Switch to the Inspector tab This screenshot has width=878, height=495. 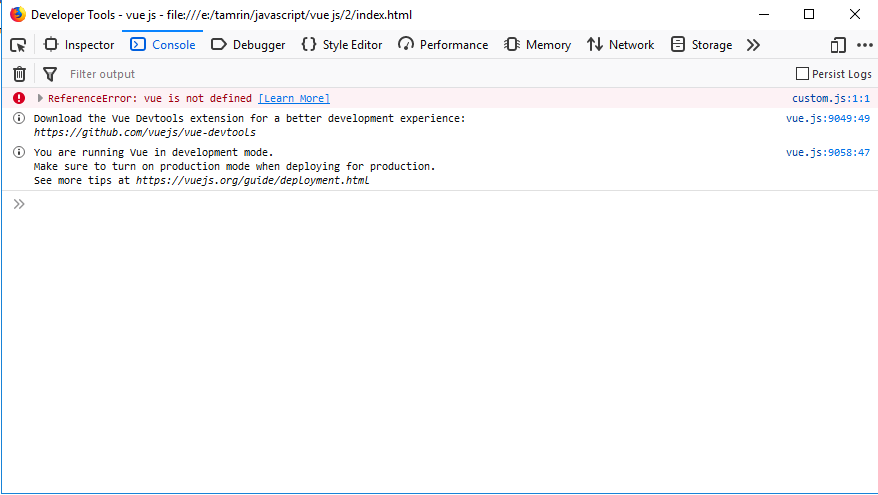pos(79,45)
